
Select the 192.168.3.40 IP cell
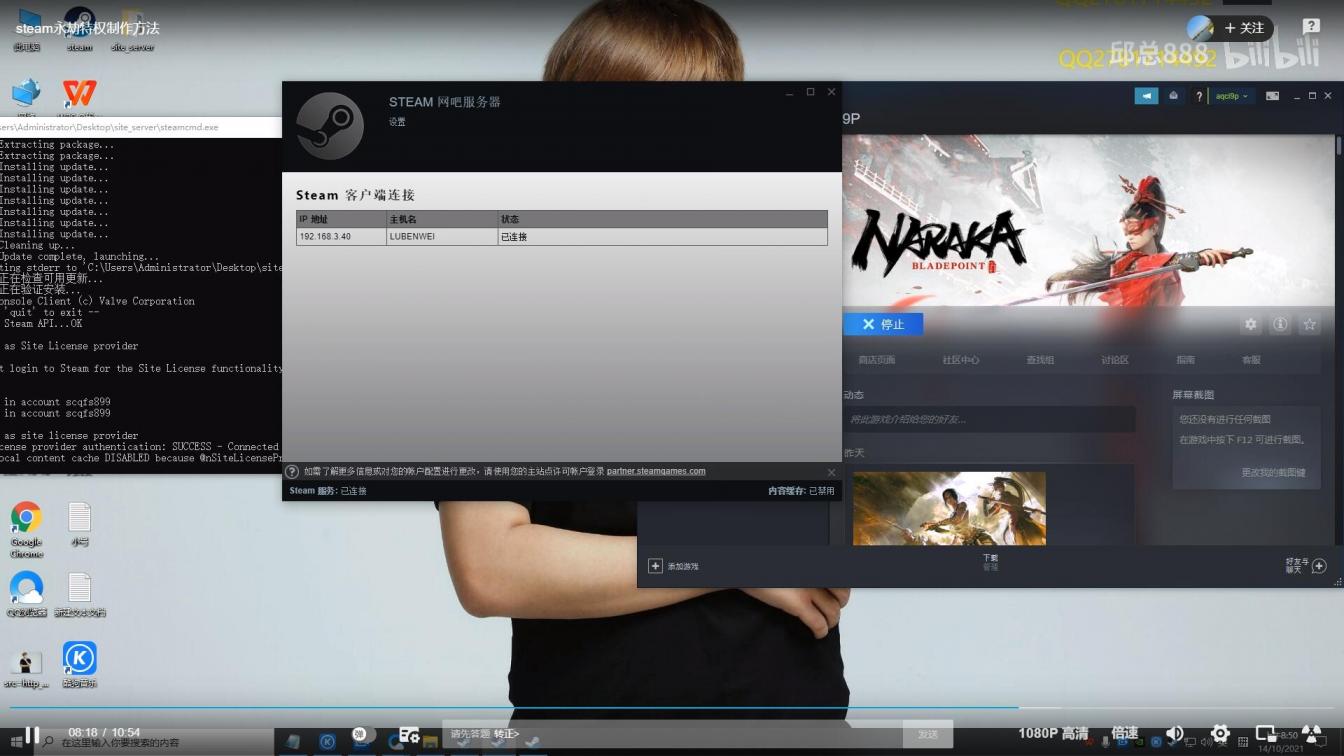(341, 237)
